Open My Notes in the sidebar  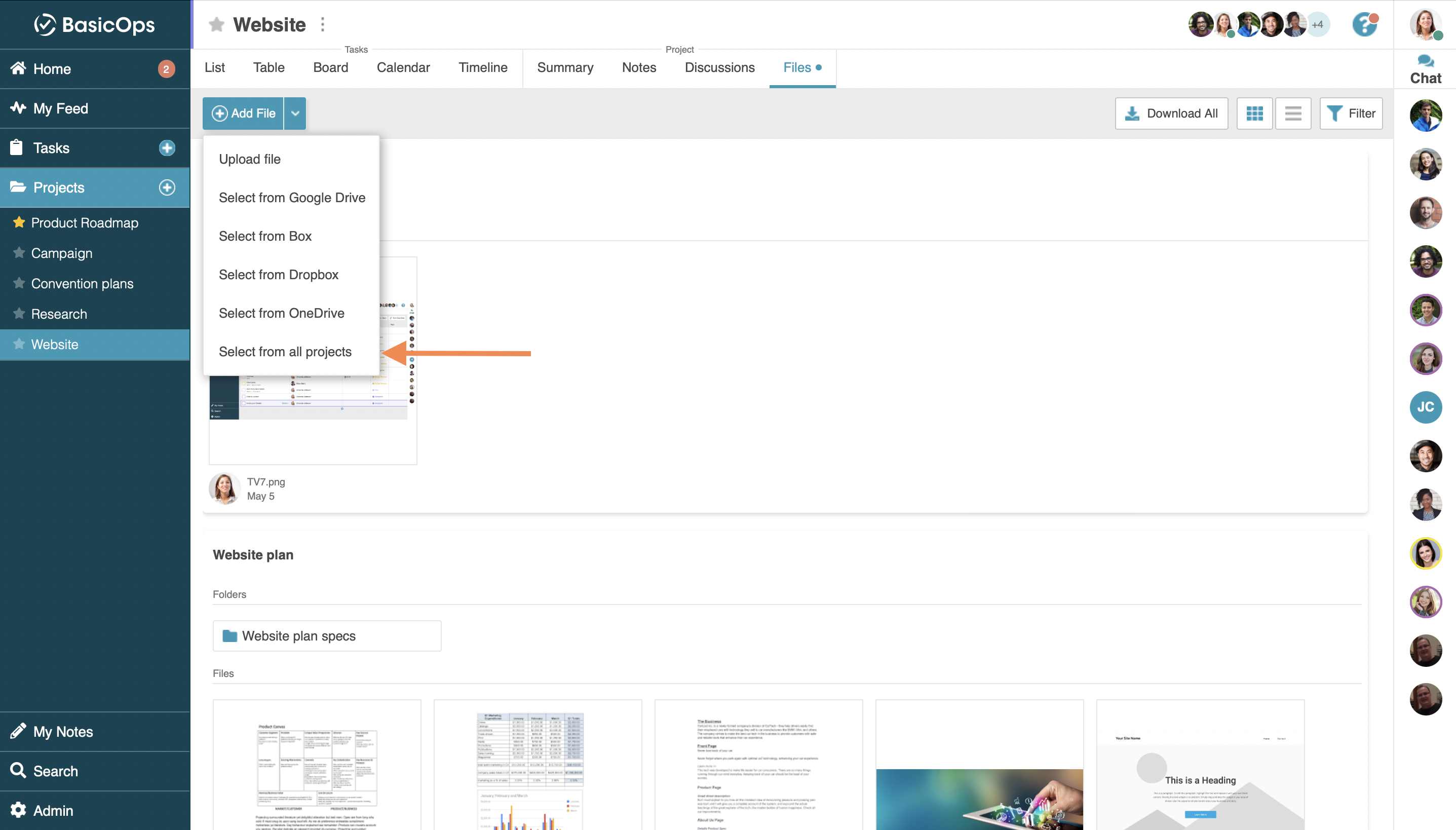pyautogui.click(x=95, y=731)
